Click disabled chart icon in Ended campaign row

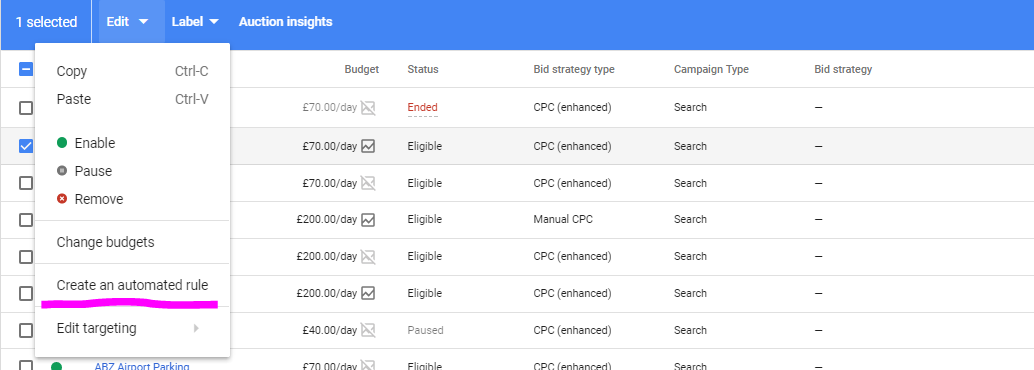click(368, 108)
